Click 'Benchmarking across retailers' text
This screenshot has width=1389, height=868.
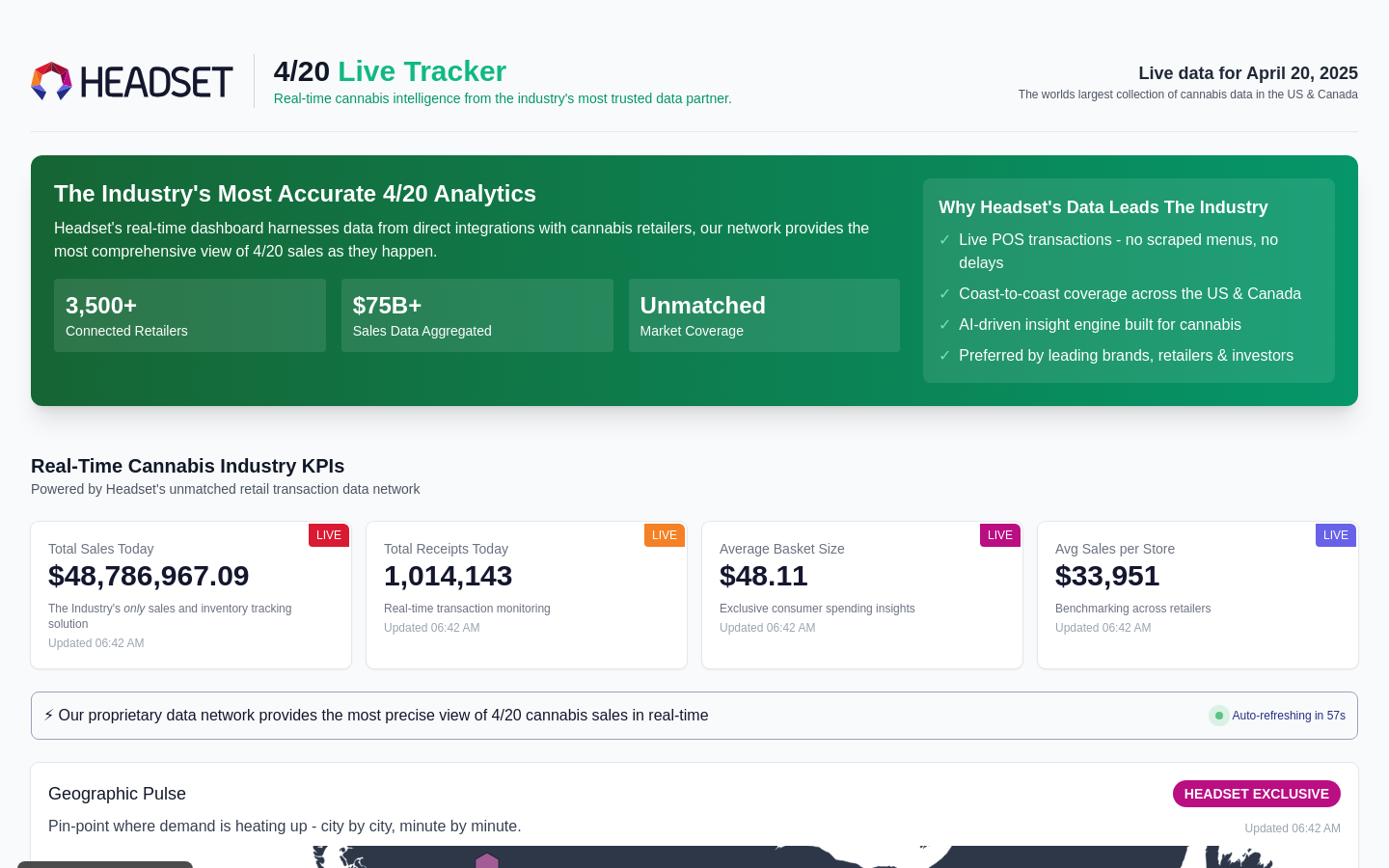click(x=1132, y=609)
